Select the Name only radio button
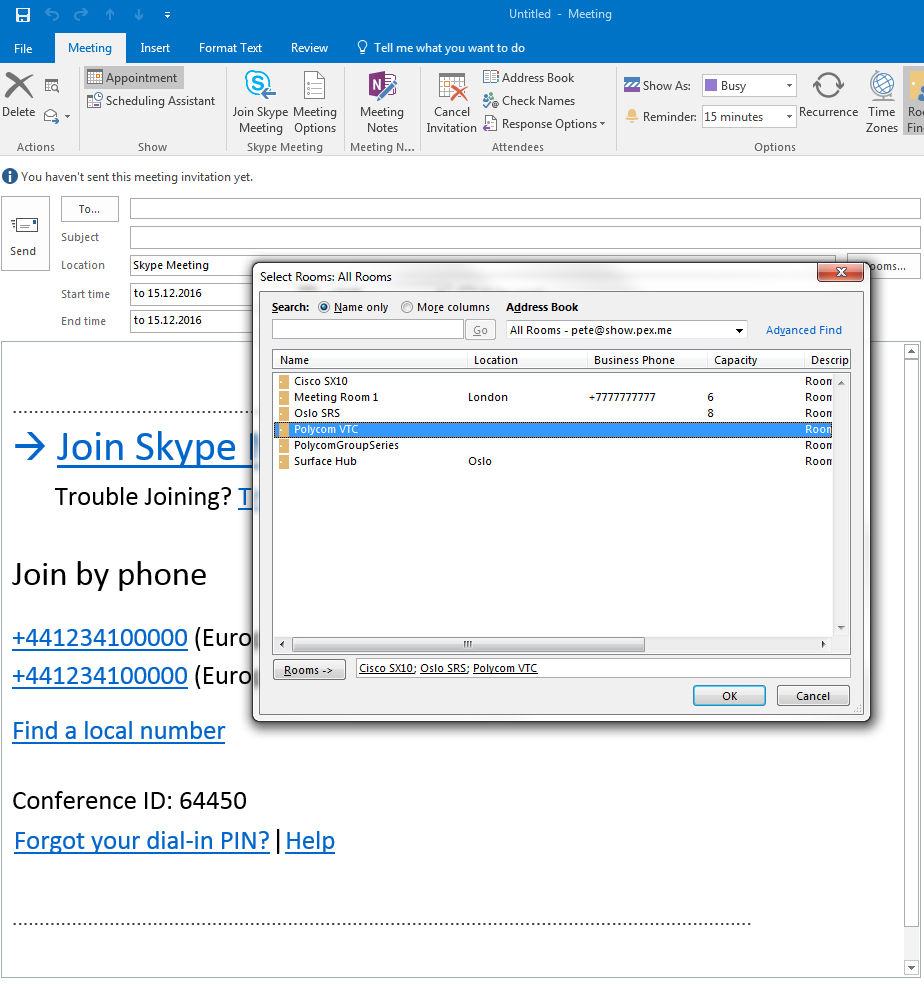The image size is (924, 984). (324, 307)
